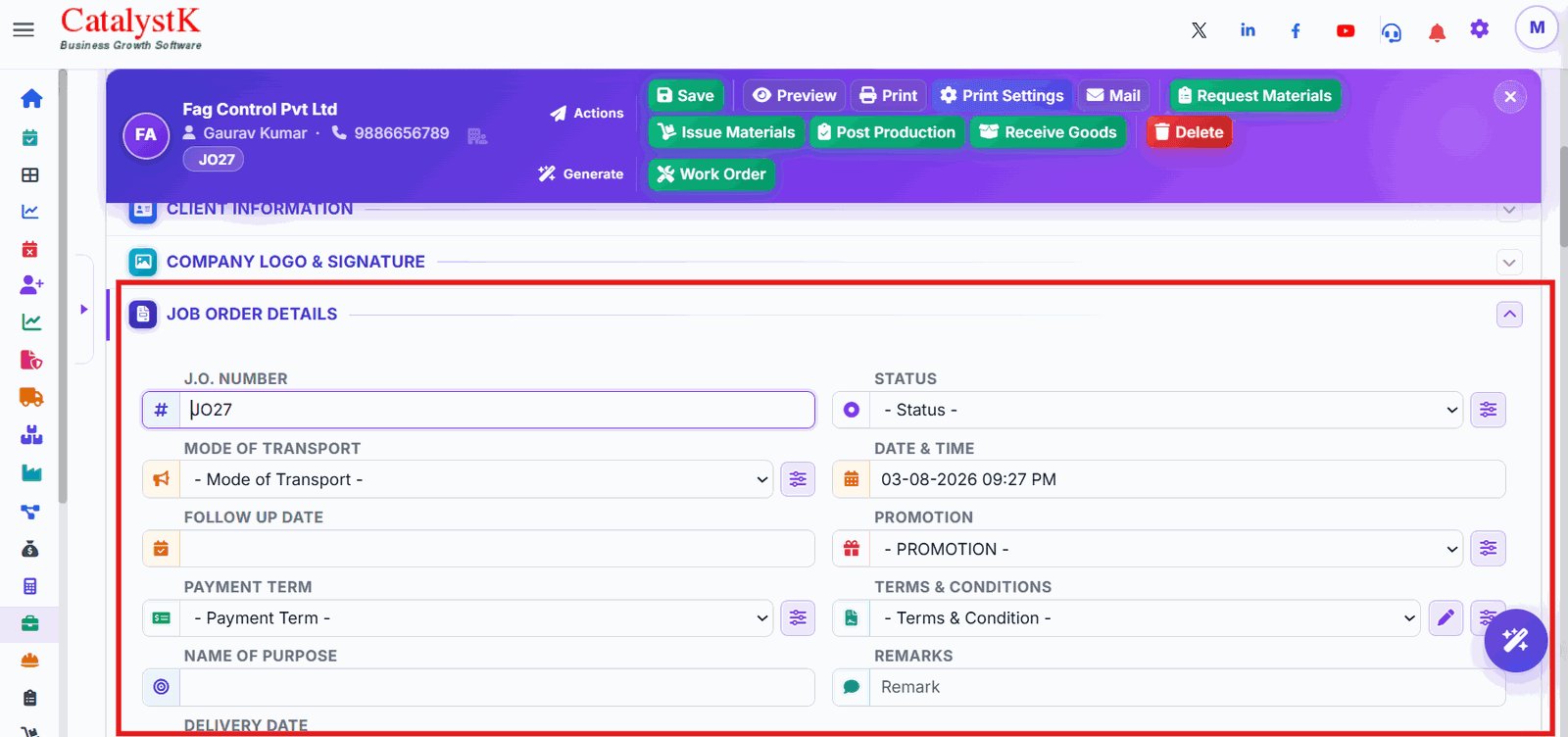Click the J.O. Number input field

(497, 410)
